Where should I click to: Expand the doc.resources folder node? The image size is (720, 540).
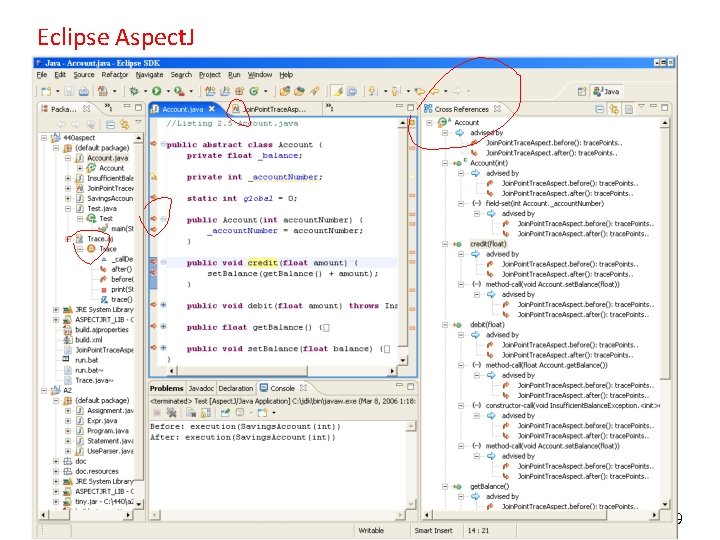[x=56, y=471]
